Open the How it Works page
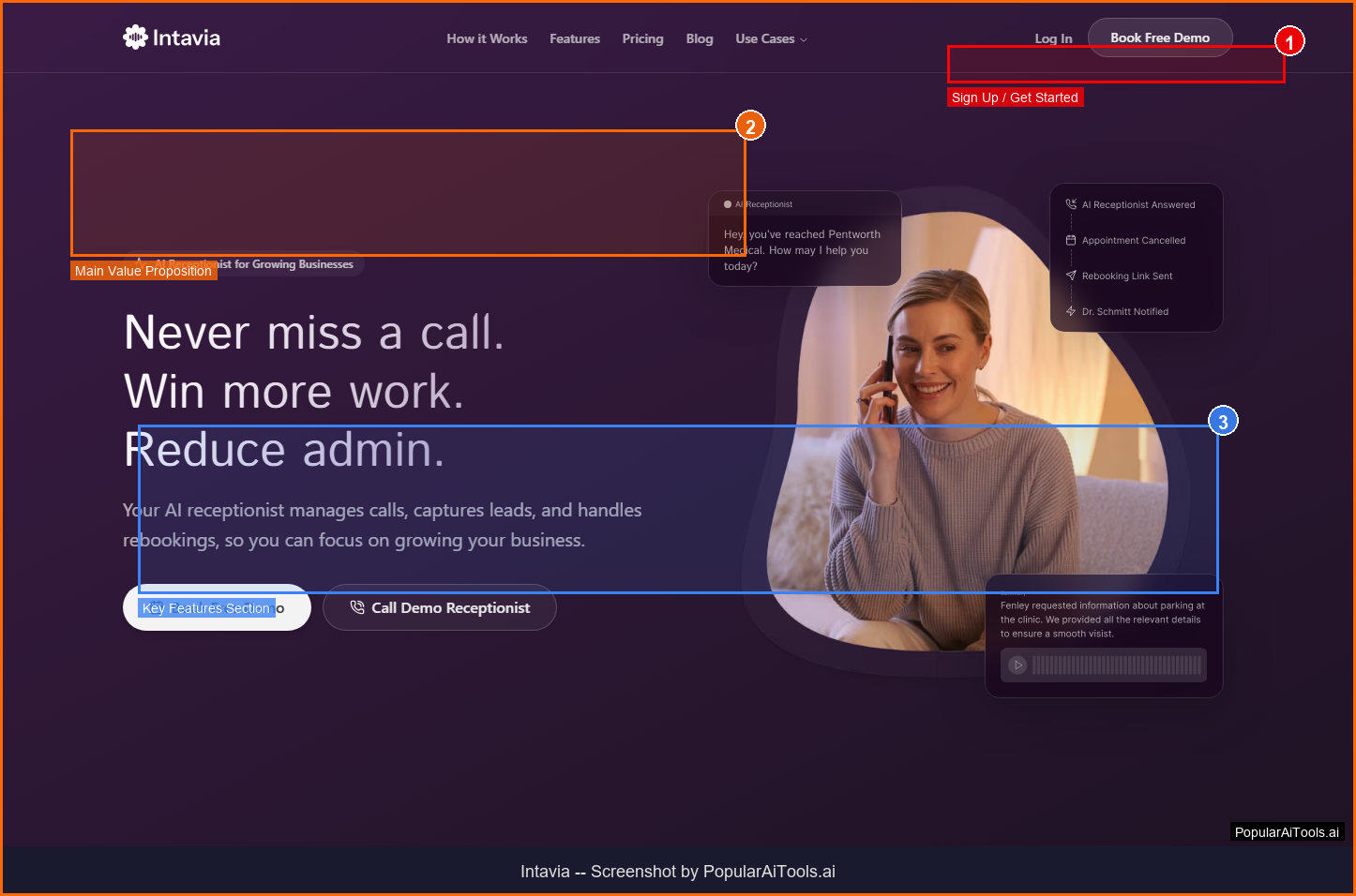This screenshot has width=1356, height=896. click(x=487, y=38)
